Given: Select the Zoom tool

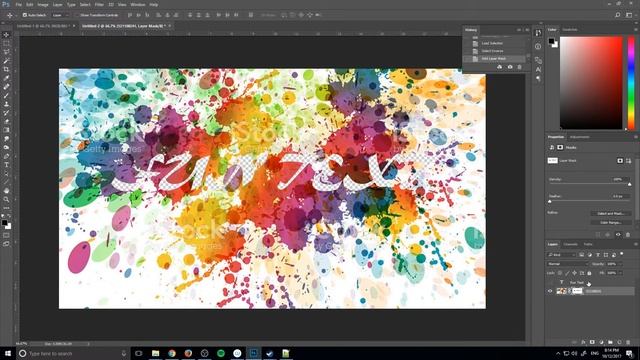Looking at the screenshot, I should tap(6, 199).
